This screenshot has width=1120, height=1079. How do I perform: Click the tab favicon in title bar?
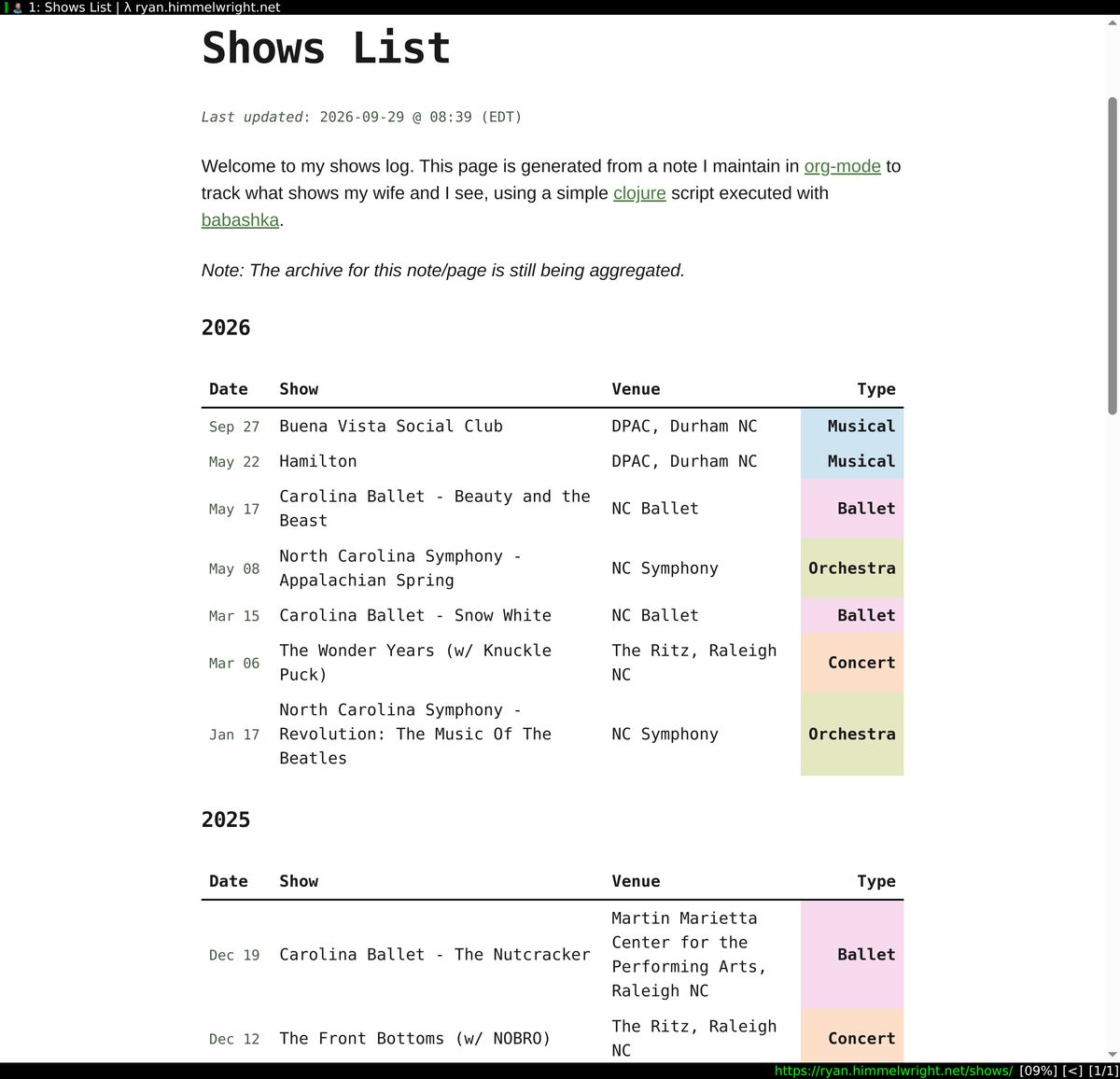(x=17, y=7)
